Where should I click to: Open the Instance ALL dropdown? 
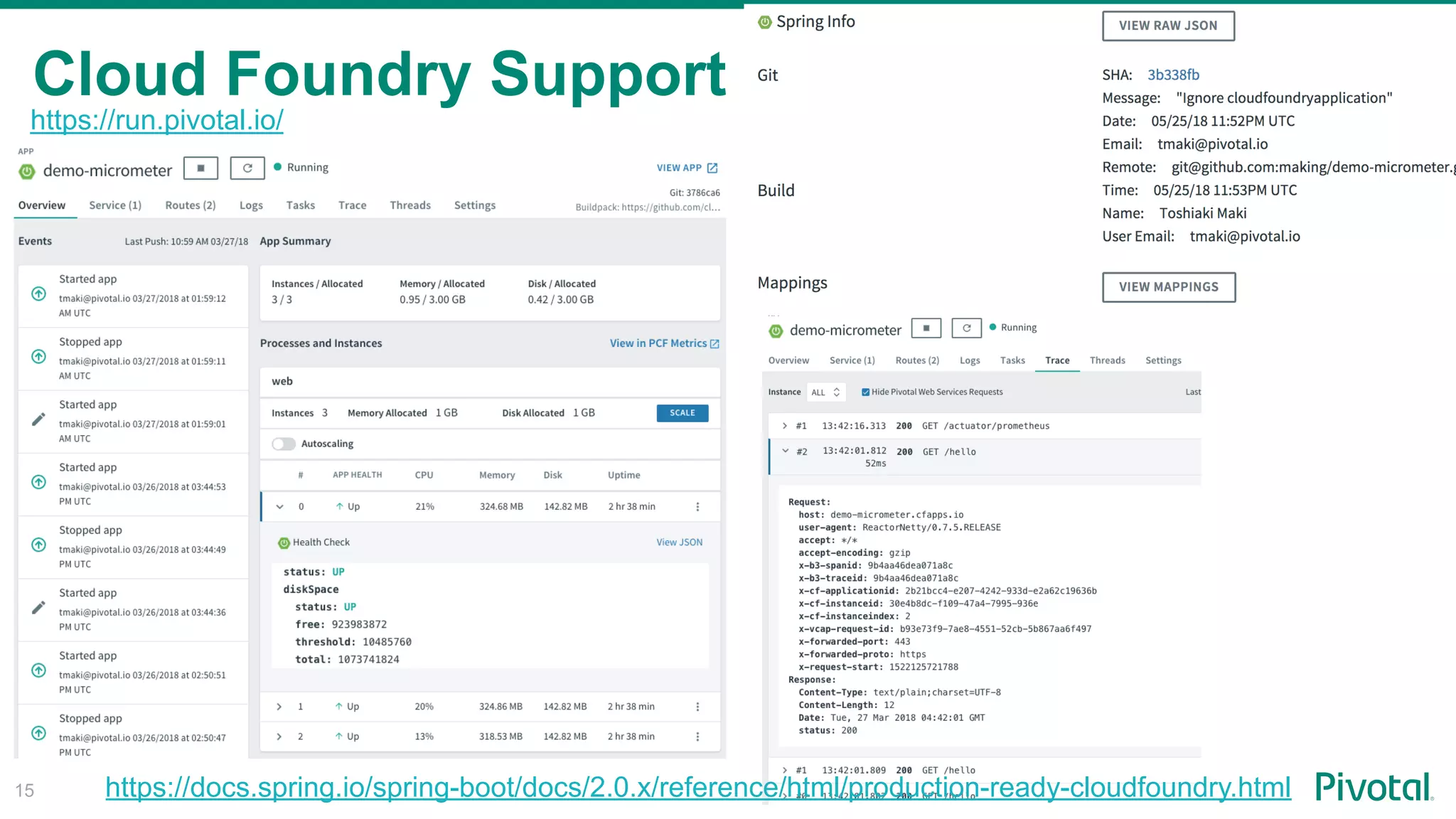point(825,392)
